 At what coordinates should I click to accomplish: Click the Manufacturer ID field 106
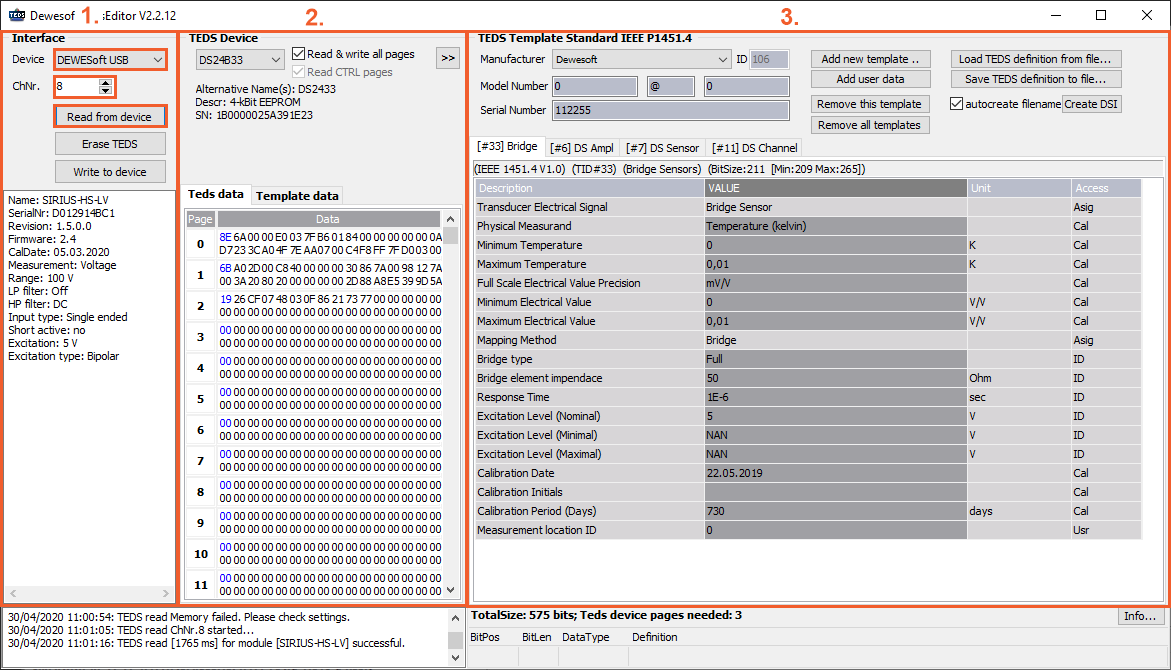(769, 59)
